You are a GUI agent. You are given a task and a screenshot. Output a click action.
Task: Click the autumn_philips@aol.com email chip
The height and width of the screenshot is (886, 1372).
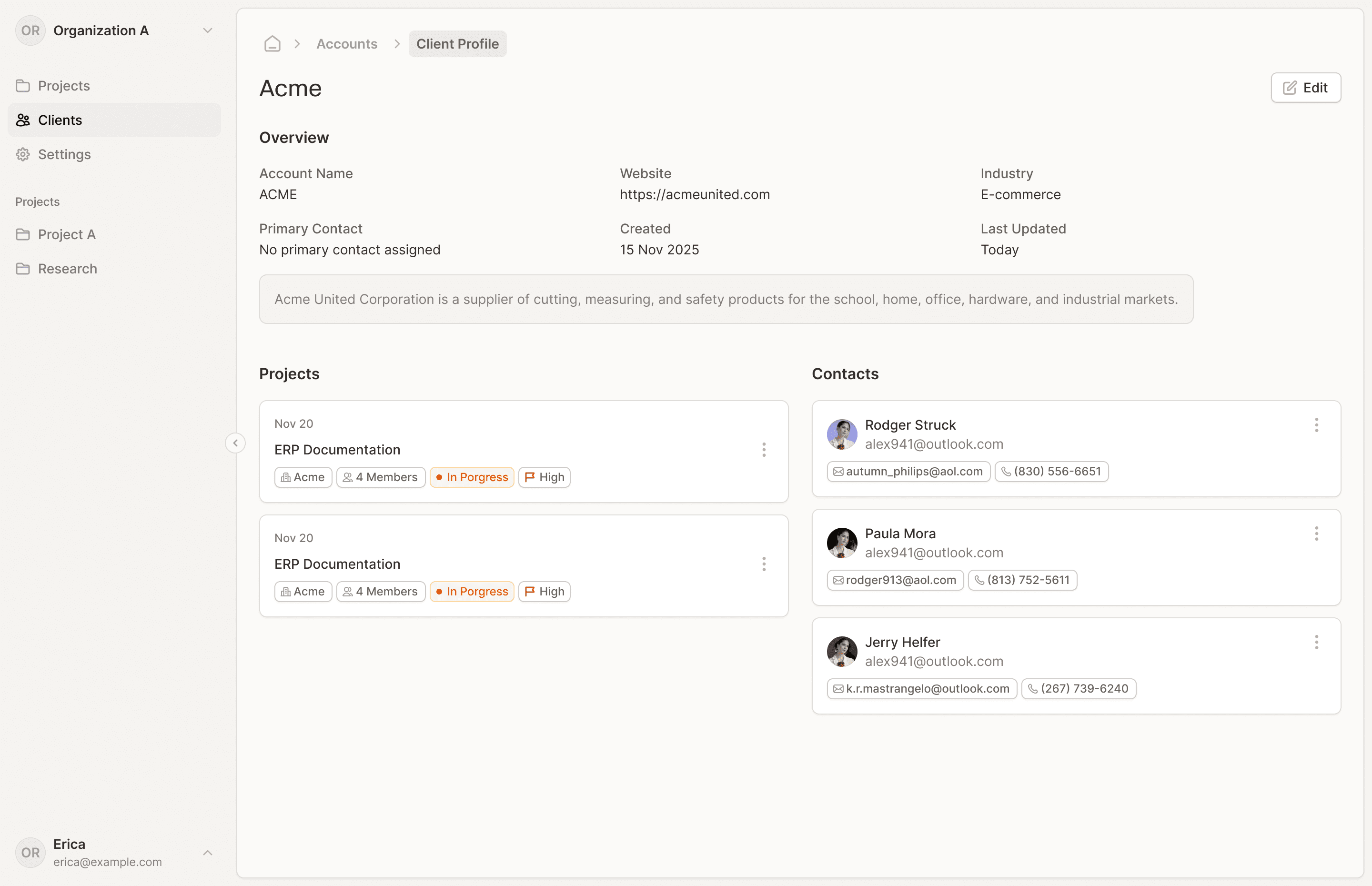[908, 472]
